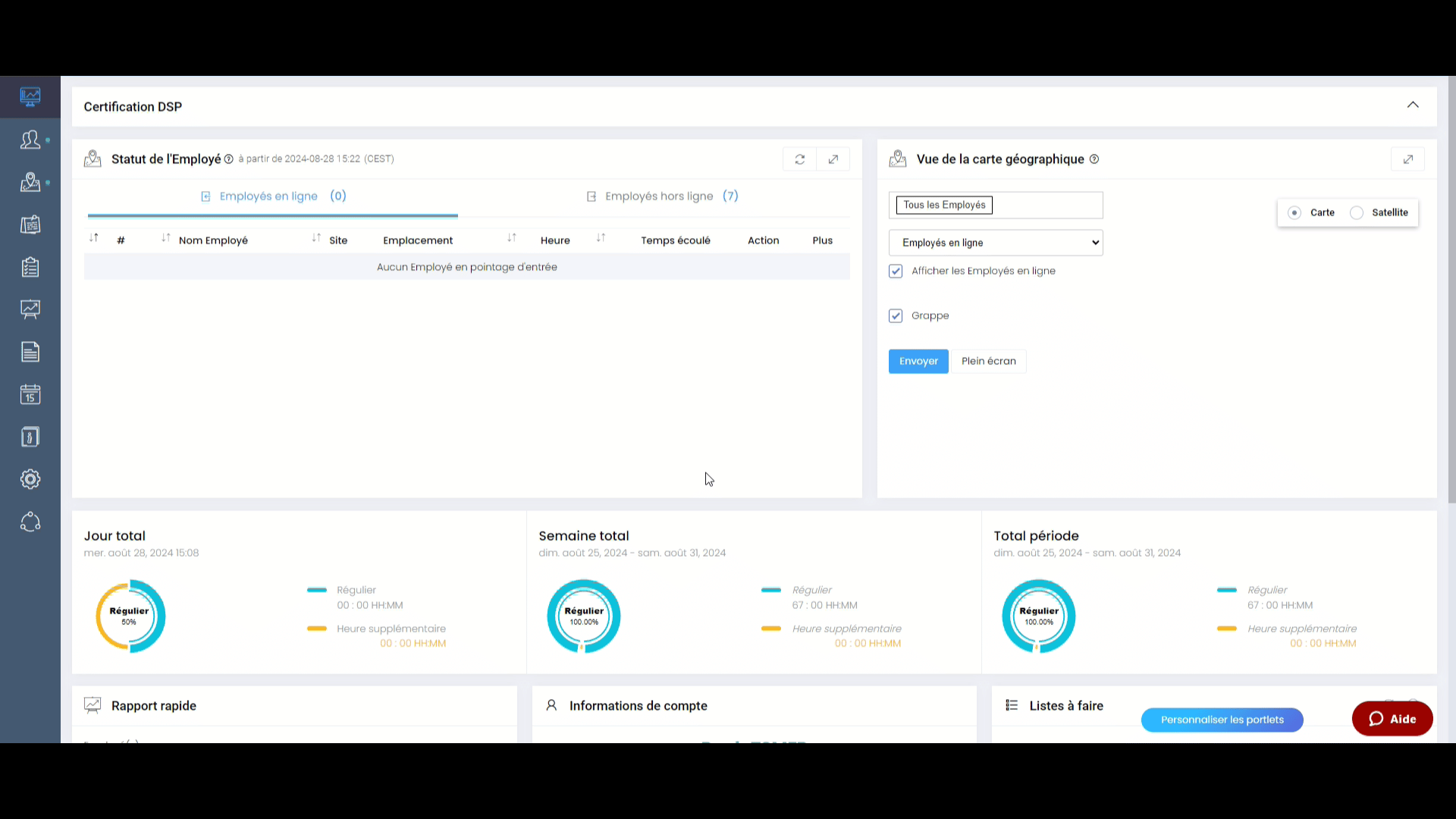
Task: Click the Envoyer button
Action: click(x=918, y=361)
